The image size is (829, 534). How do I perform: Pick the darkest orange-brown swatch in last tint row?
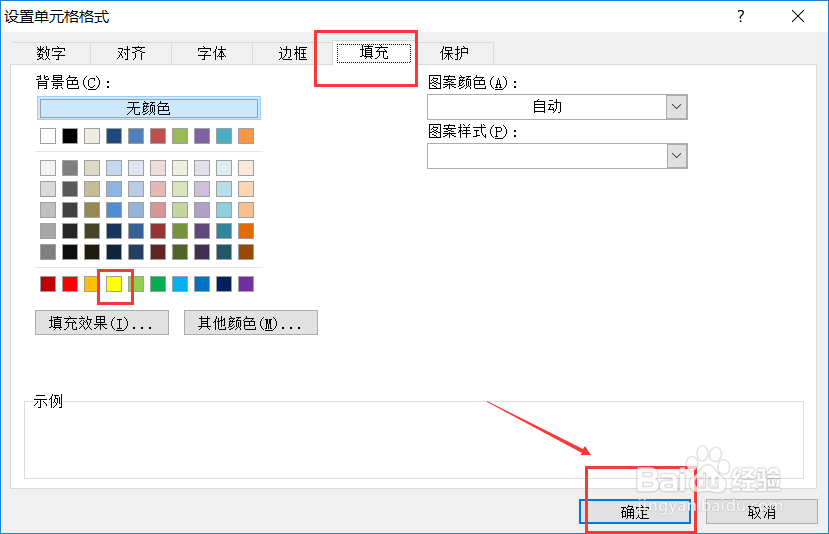click(x=246, y=252)
